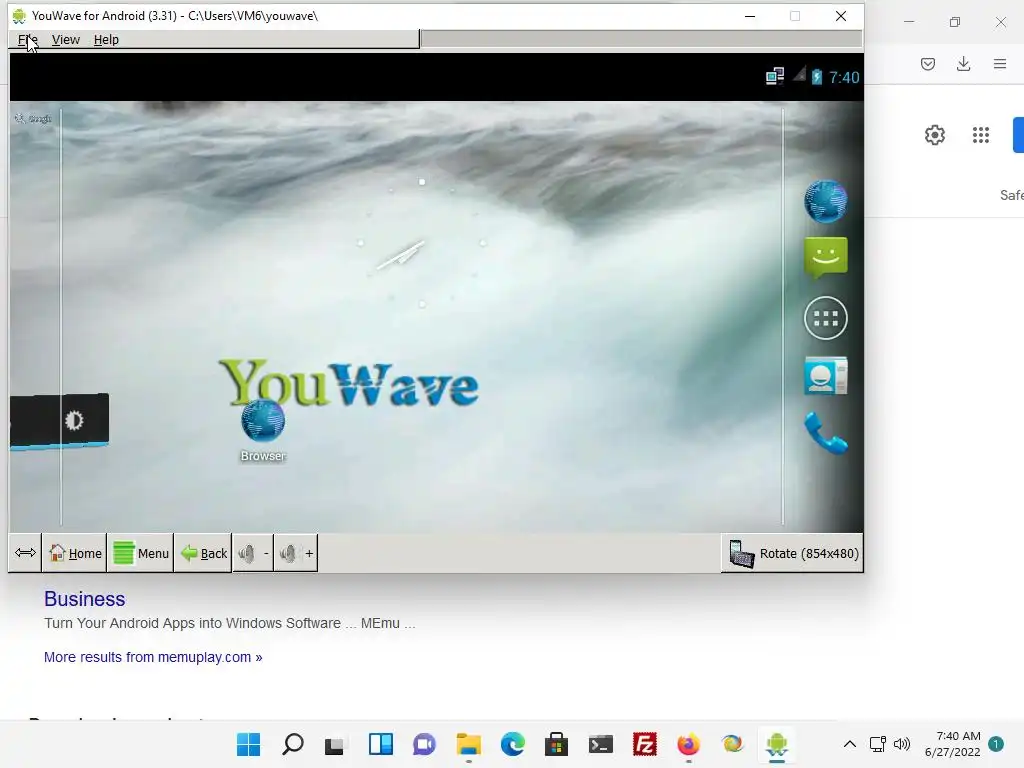Open Windows taskbar Search
1024x768 pixels.
click(x=293, y=744)
